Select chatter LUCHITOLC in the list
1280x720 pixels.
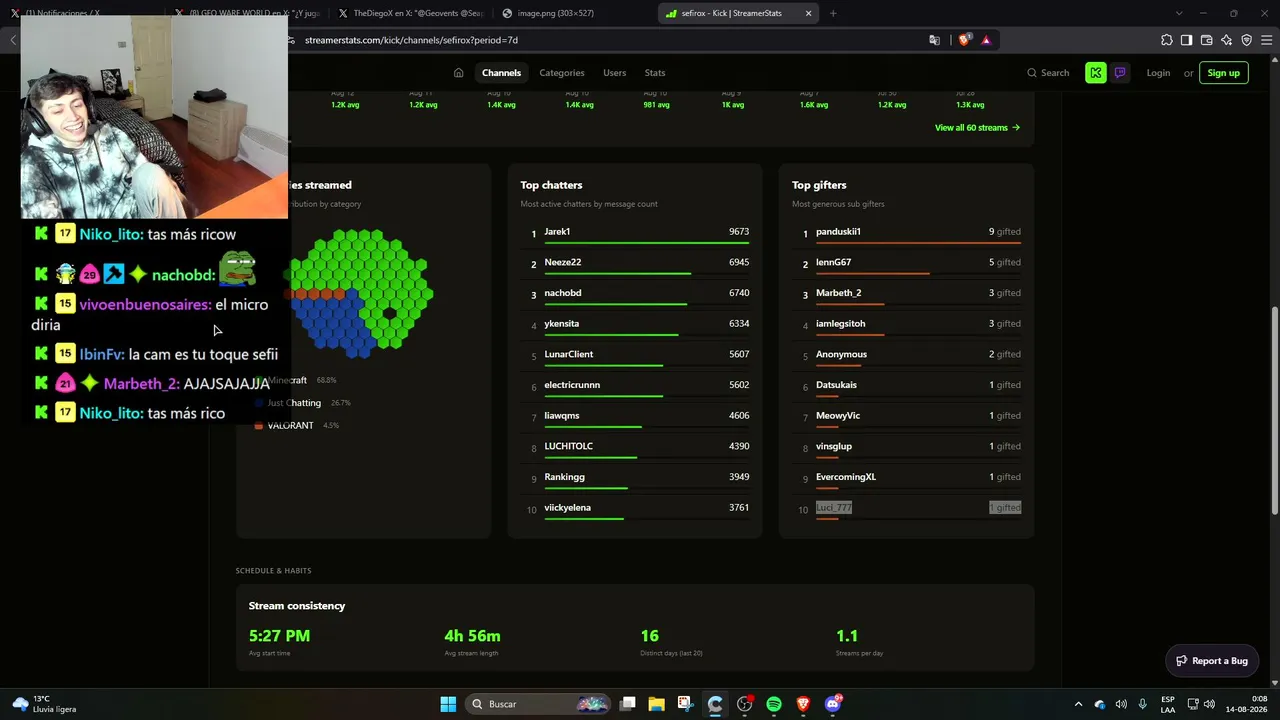[568, 446]
